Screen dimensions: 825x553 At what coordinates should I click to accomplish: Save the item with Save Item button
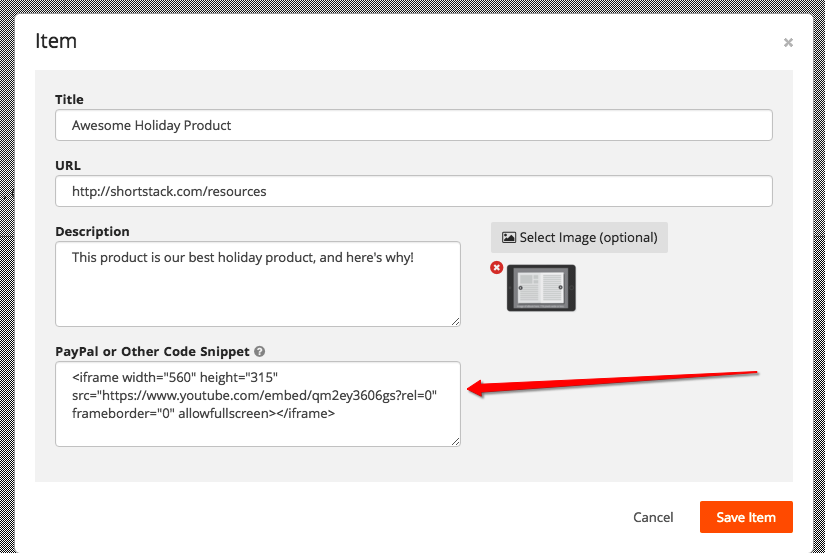(x=746, y=517)
